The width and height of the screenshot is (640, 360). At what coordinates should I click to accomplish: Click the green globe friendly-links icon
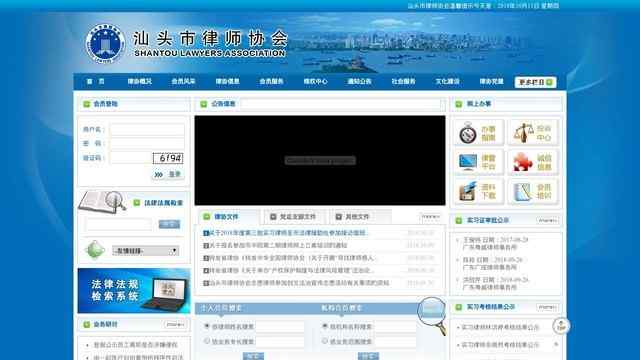[94, 250]
